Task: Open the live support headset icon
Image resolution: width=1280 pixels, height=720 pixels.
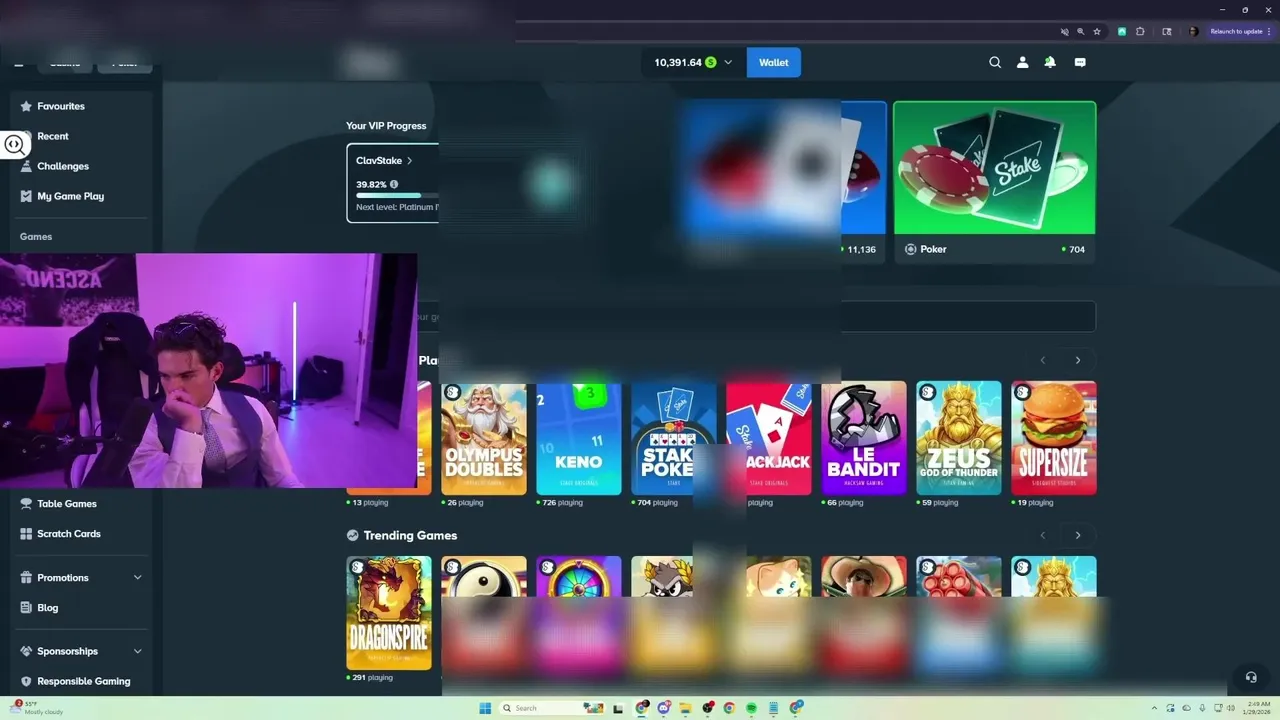Action: 1250,677
